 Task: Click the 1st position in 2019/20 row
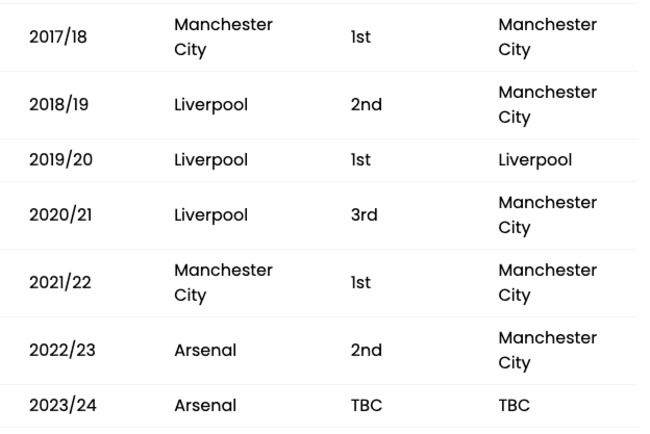coord(360,160)
